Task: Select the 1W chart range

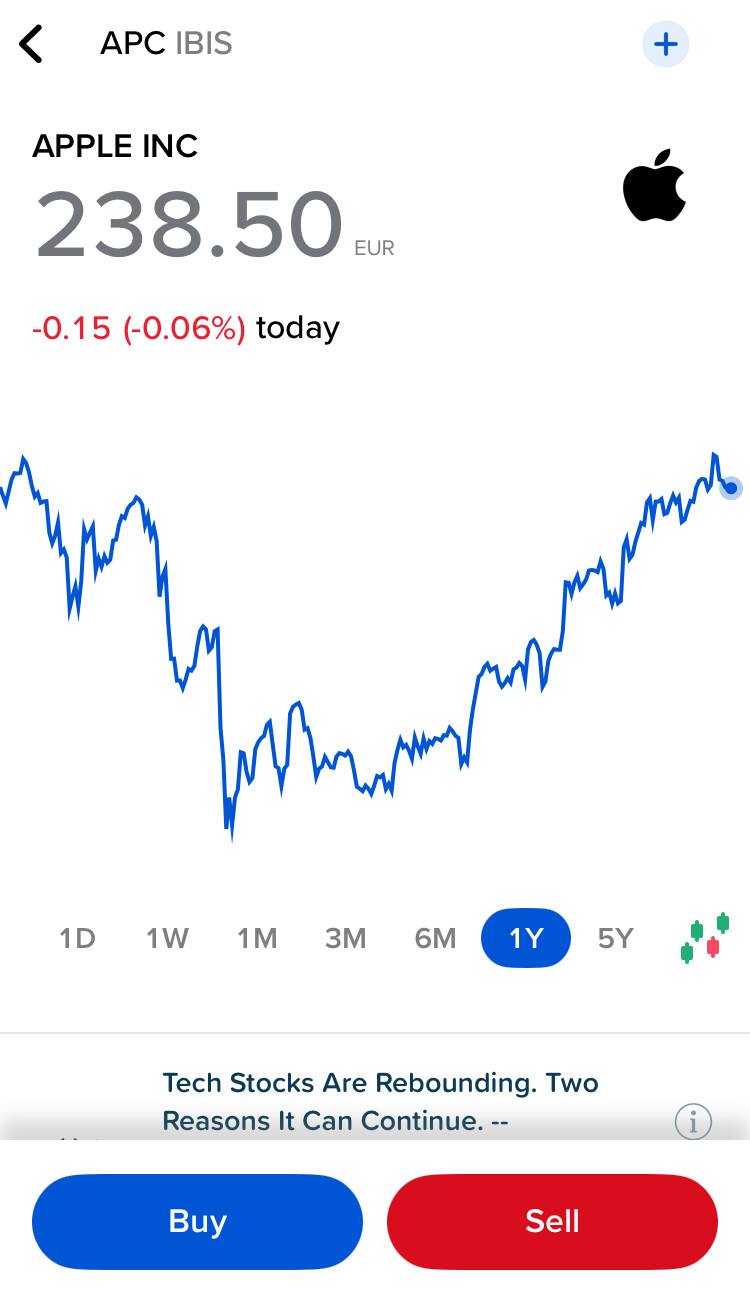Action: click(167, 939)
